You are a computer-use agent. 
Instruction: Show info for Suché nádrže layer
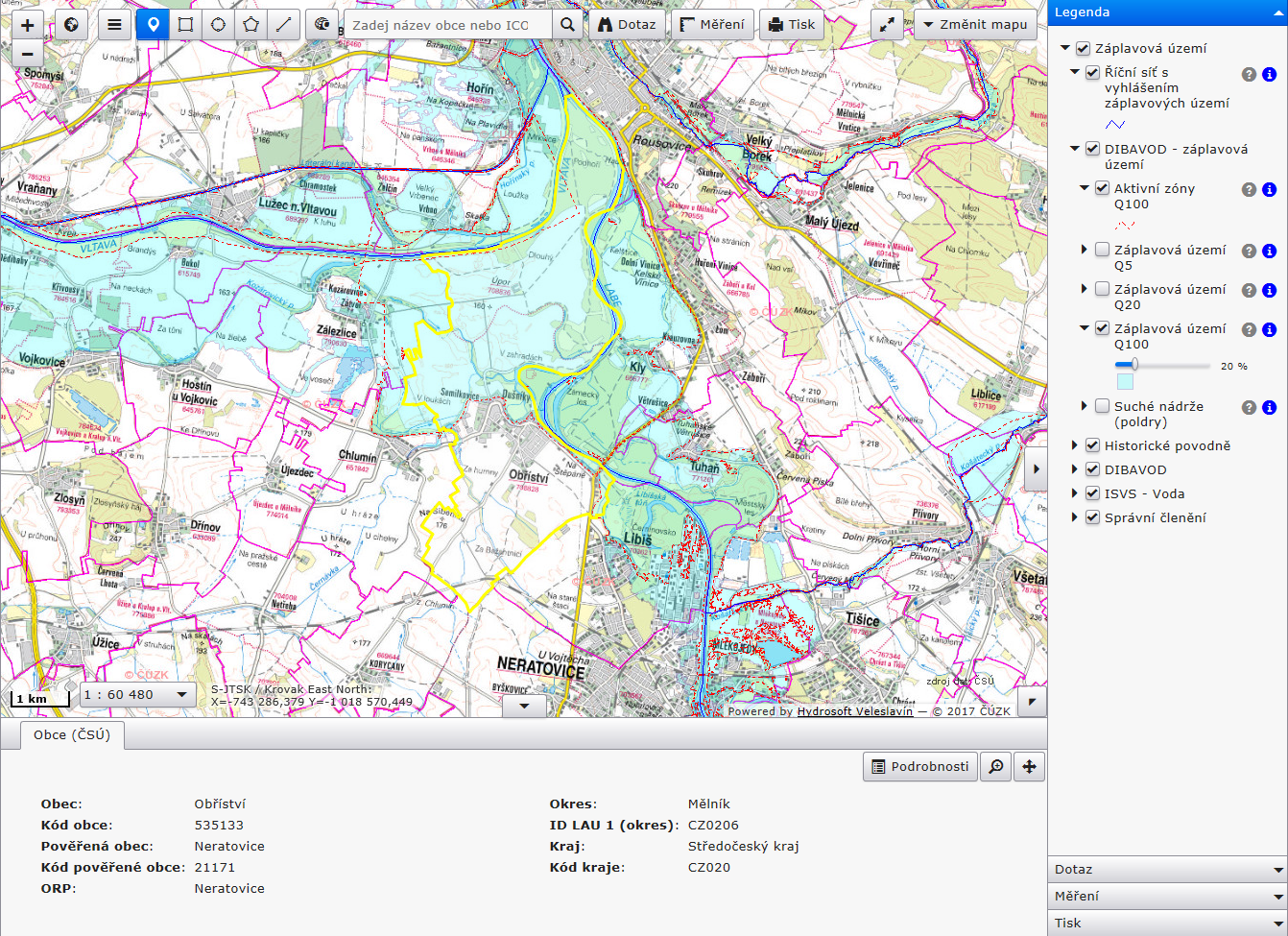click(1269, 408)
